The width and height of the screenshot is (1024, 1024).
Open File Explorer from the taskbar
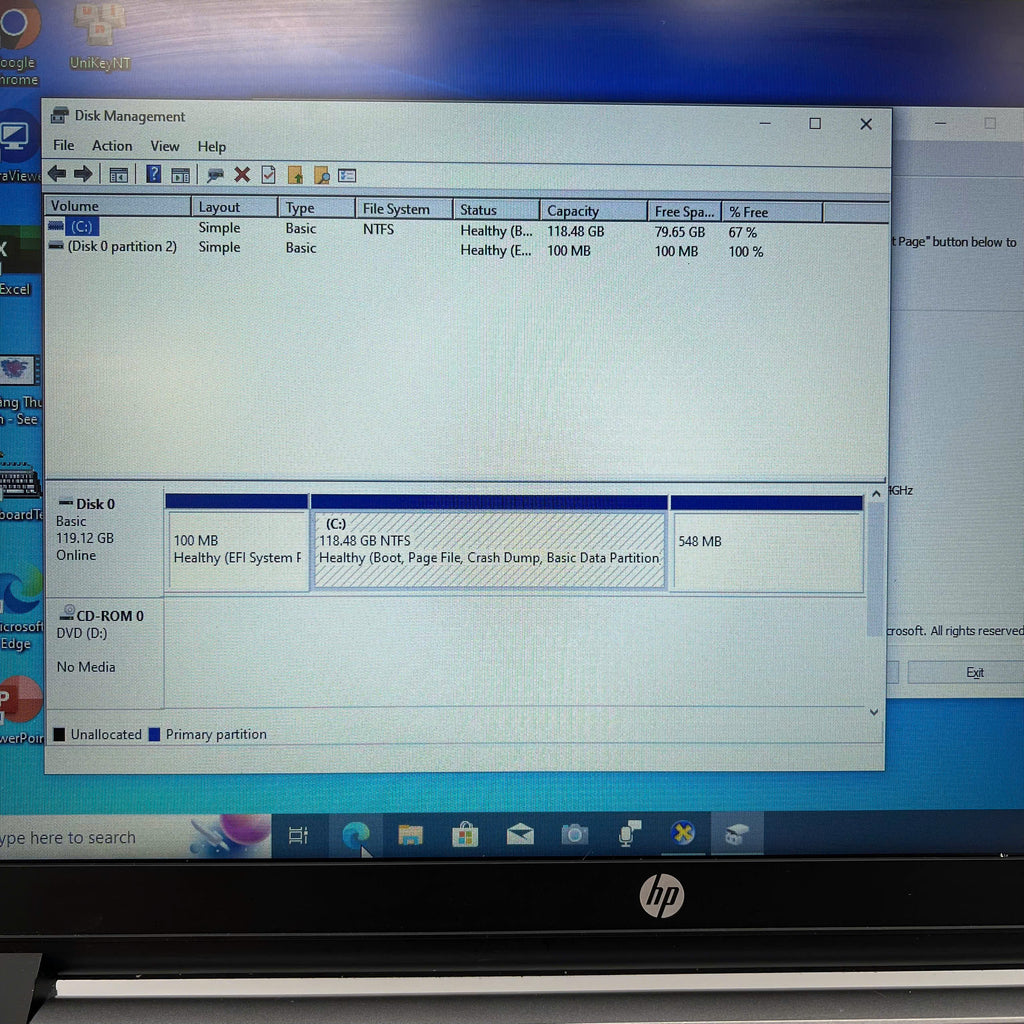click(410, 835)
